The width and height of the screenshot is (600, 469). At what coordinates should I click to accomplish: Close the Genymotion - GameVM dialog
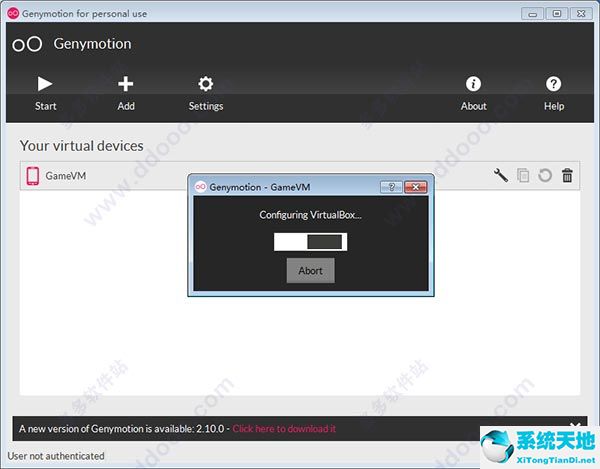tap(416, 187)
